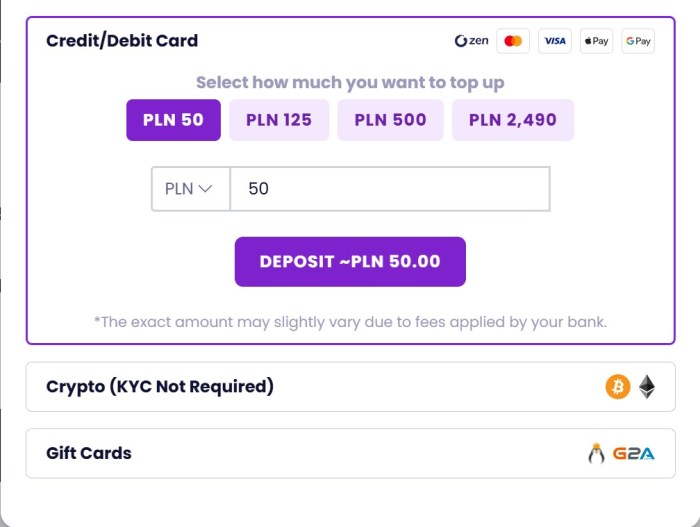Click the Ethereum icon
Screen dimensions: 700x527
(x=647, y=387)
